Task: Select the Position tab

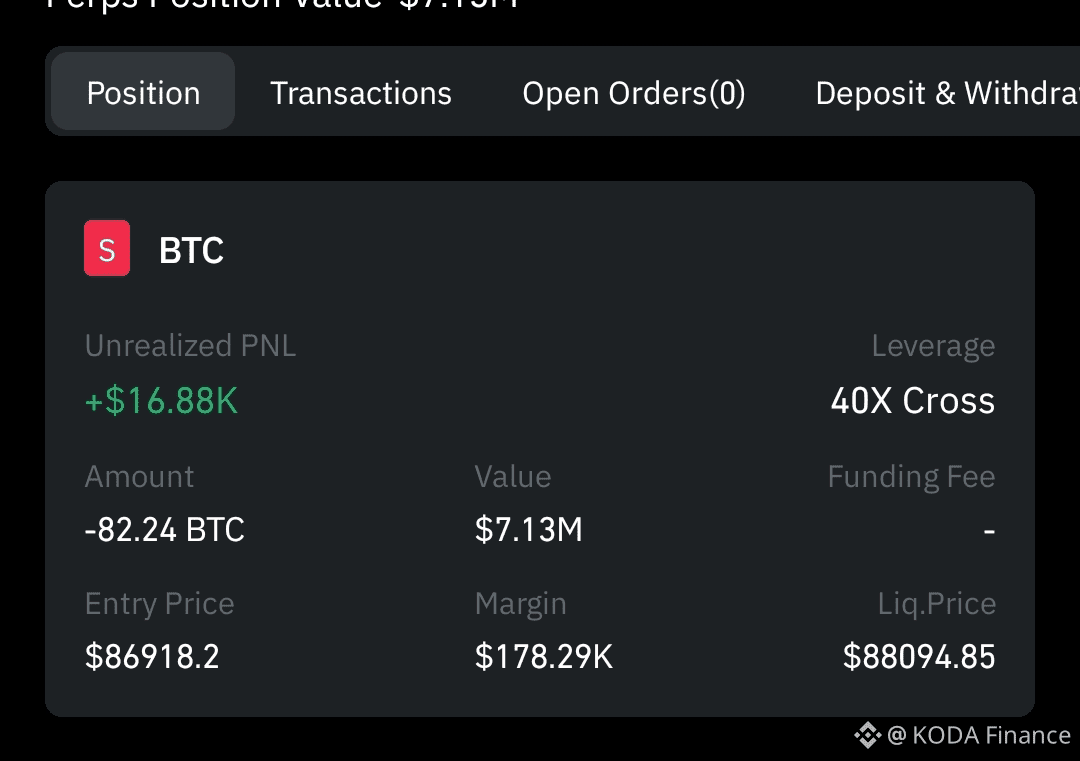Action: [142, 92]
